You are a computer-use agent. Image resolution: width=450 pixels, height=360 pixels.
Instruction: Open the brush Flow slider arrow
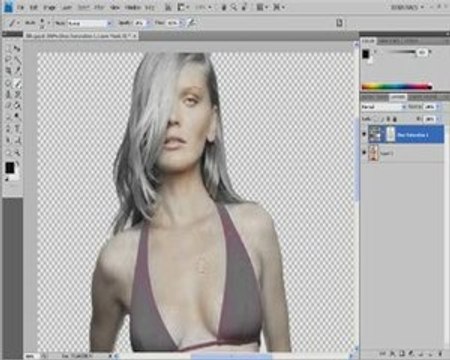[181, 23]
